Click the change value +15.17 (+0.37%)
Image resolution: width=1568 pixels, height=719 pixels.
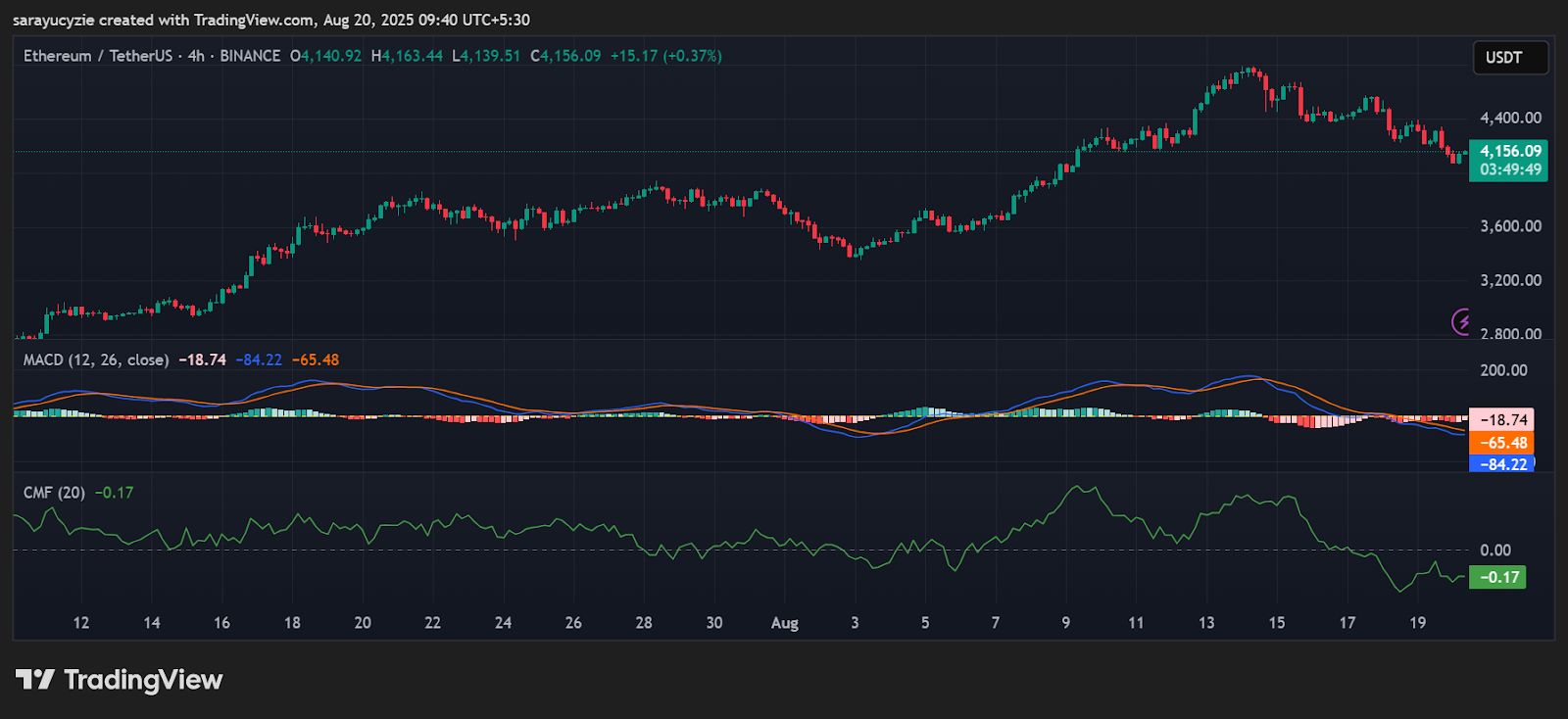(x=666, y=56)
